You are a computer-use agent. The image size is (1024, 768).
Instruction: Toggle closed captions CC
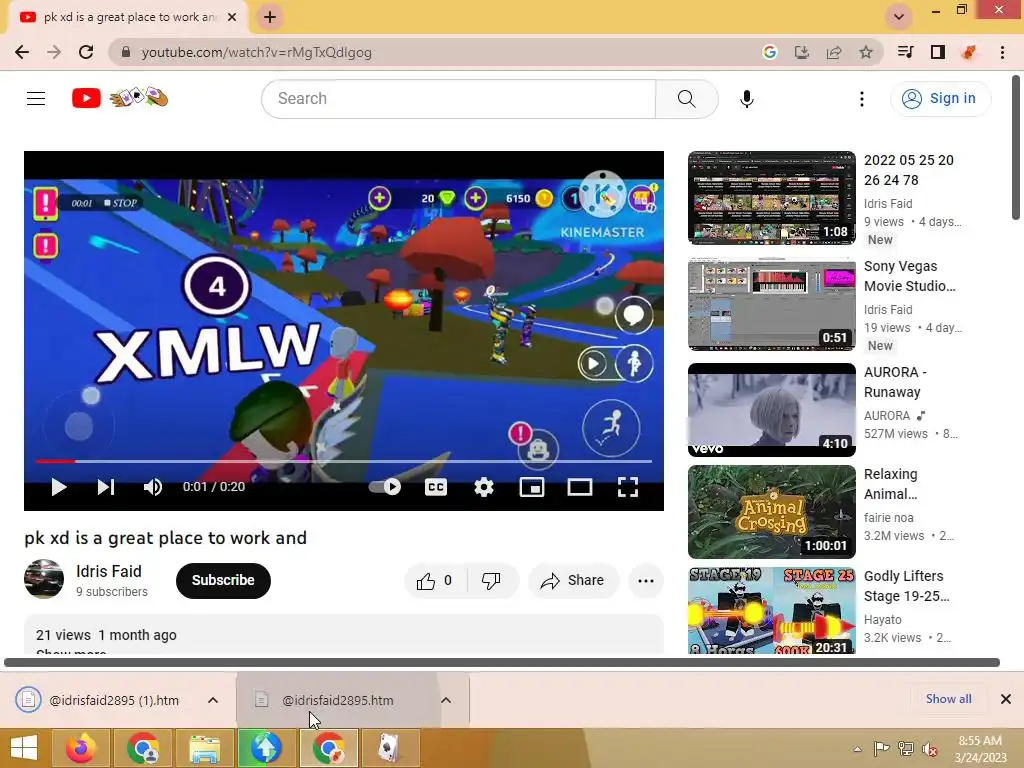(x=436, y=487)
